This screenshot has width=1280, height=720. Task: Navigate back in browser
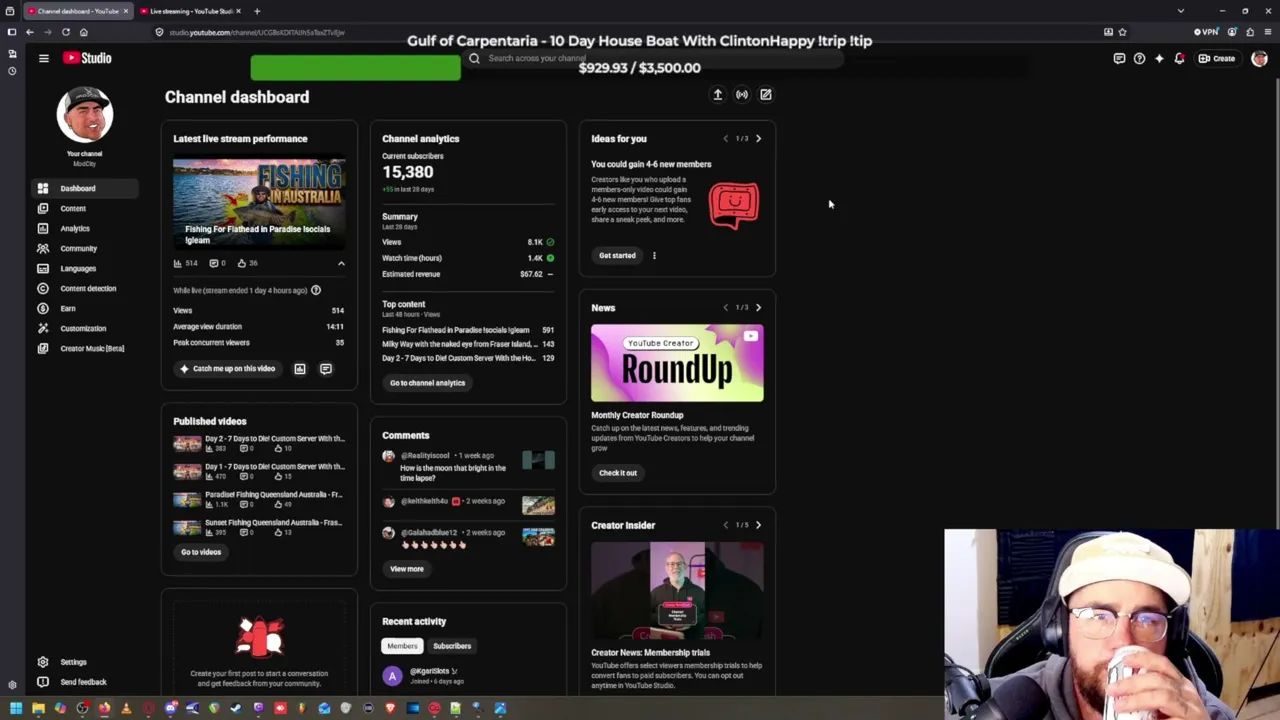[x=30, y=32]
